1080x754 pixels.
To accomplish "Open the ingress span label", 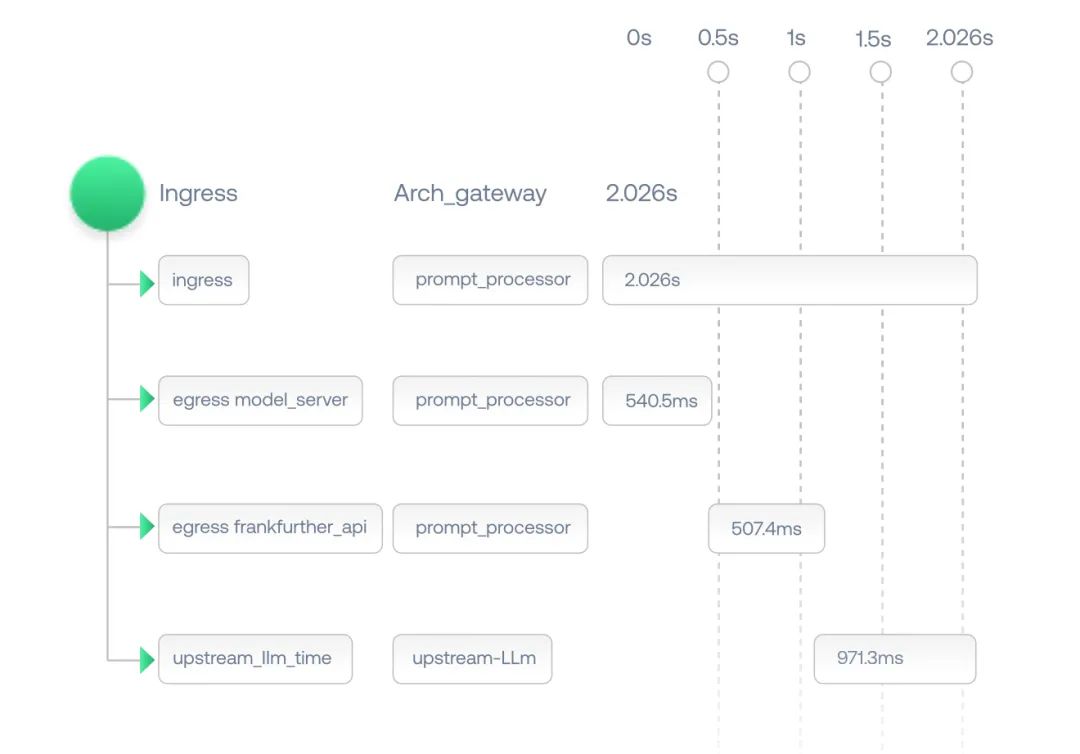I will pos(204,280).
